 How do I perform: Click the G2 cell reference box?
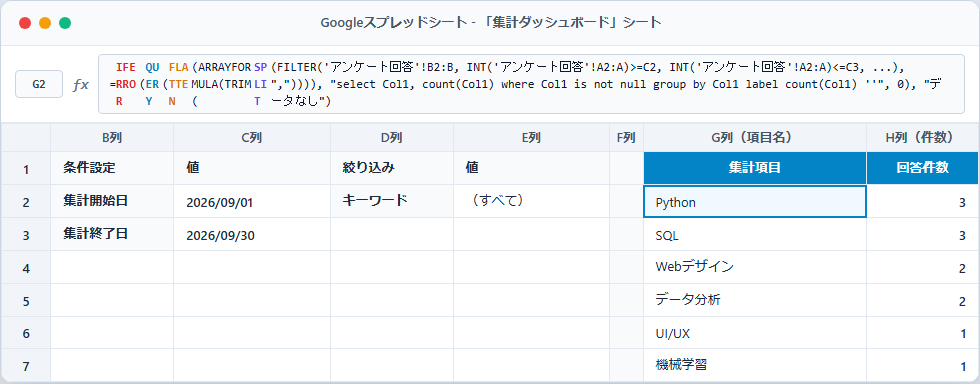point(39,84)
